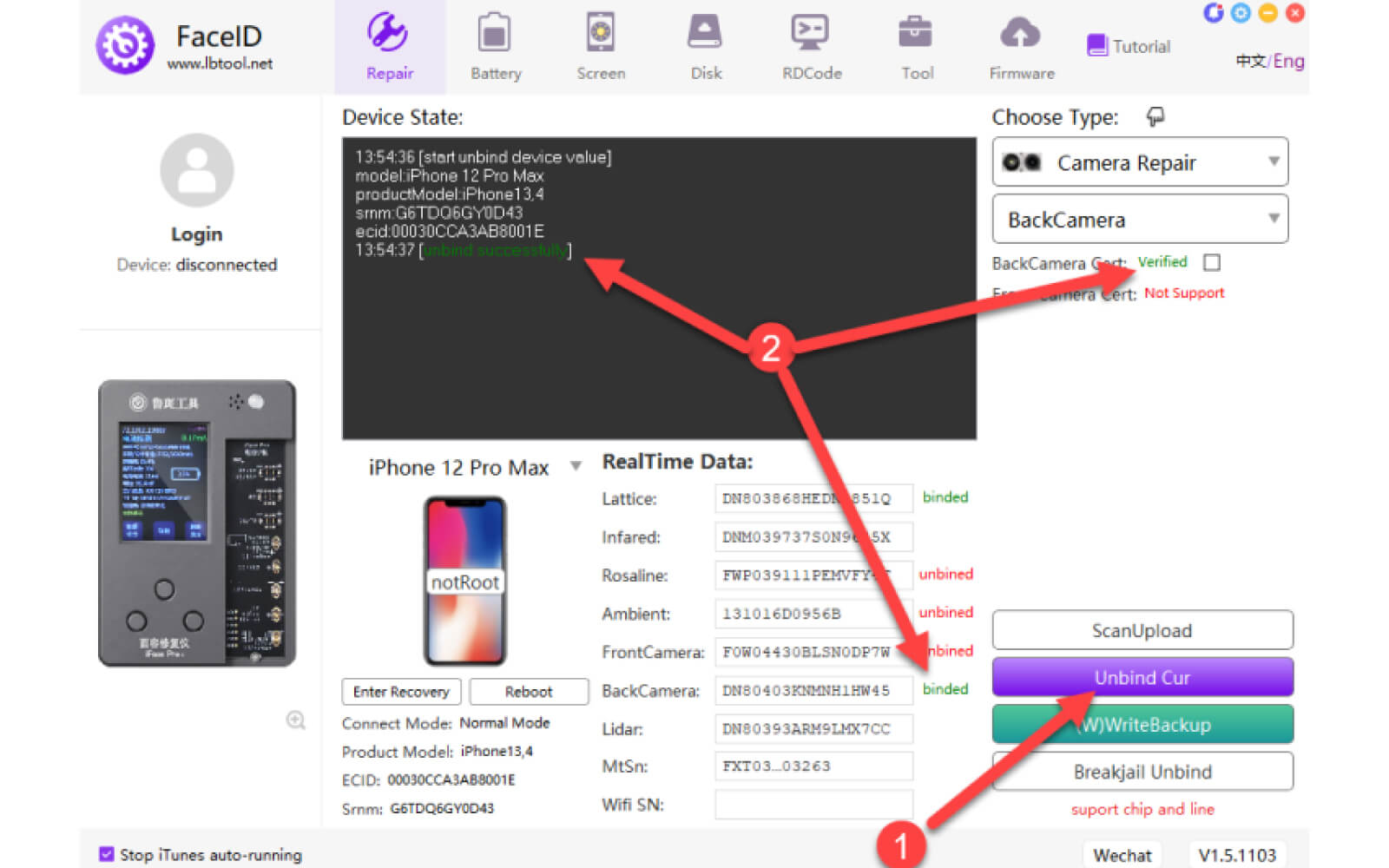Image resolution: width=1389 pixels, height=868 pixels.
Task: Click log line '13:54:36 [start unbind device value]'
Action: coord(484,157)
